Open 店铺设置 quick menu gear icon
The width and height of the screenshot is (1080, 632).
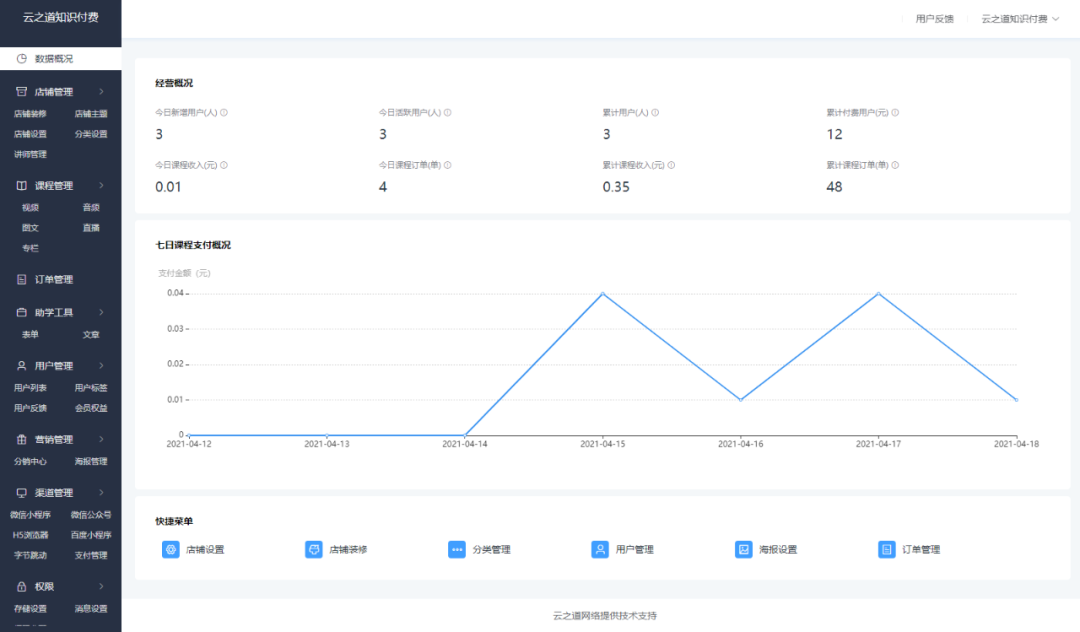tap(171, 549)
